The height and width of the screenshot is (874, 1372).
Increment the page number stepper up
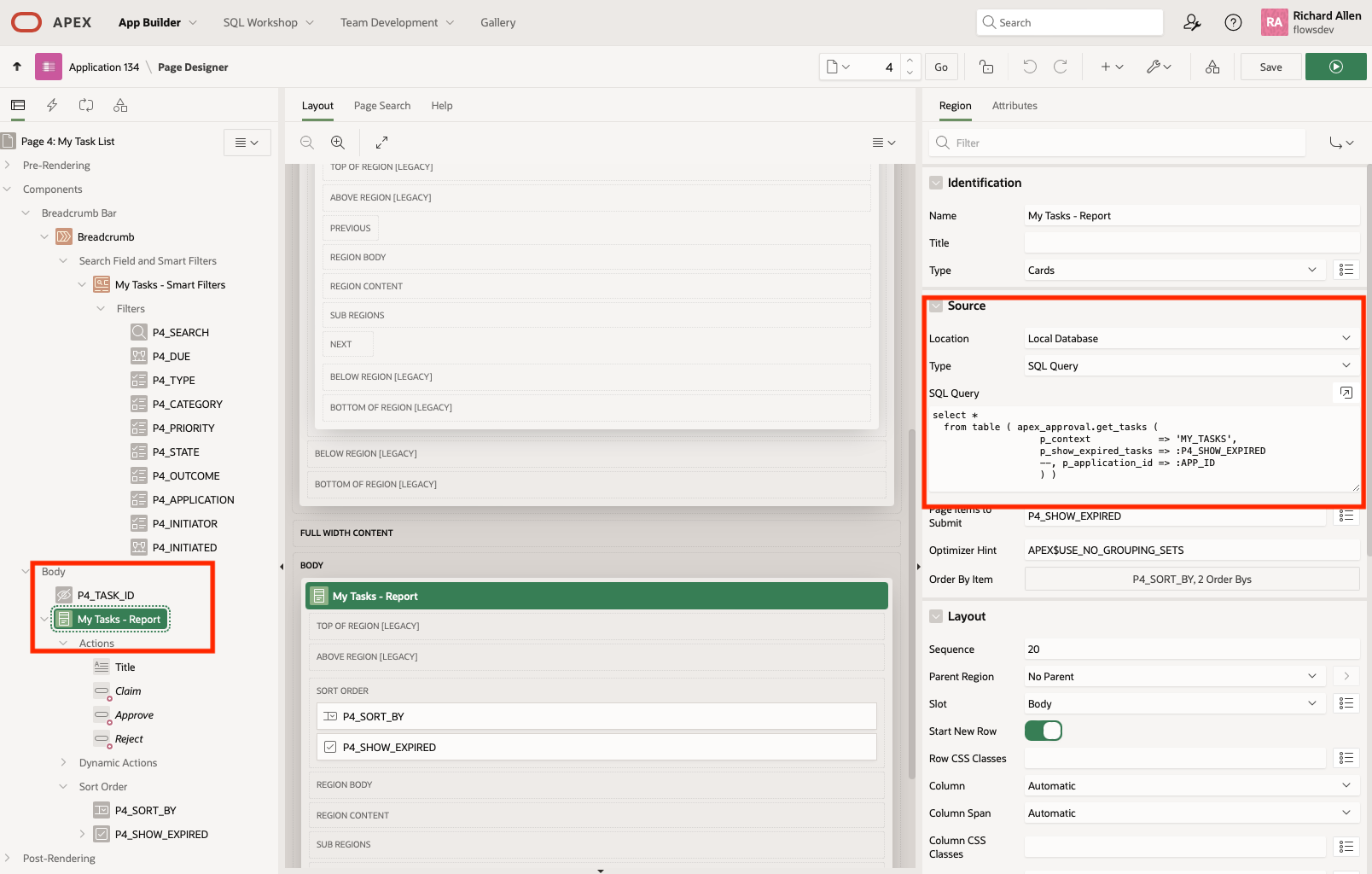pyautogui.click(x=910, y=61)
